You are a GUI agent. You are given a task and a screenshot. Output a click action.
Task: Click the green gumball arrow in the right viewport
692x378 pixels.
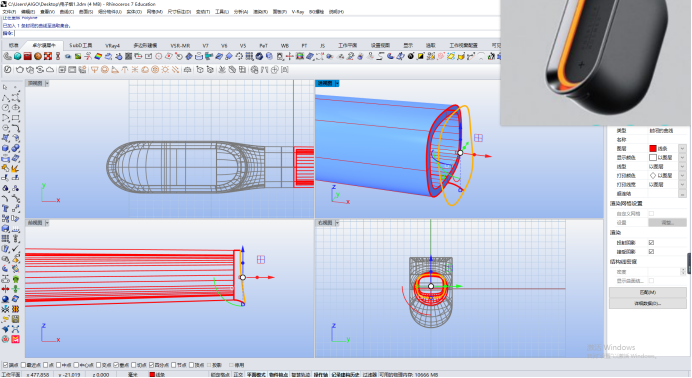click(x=458, y=286)
